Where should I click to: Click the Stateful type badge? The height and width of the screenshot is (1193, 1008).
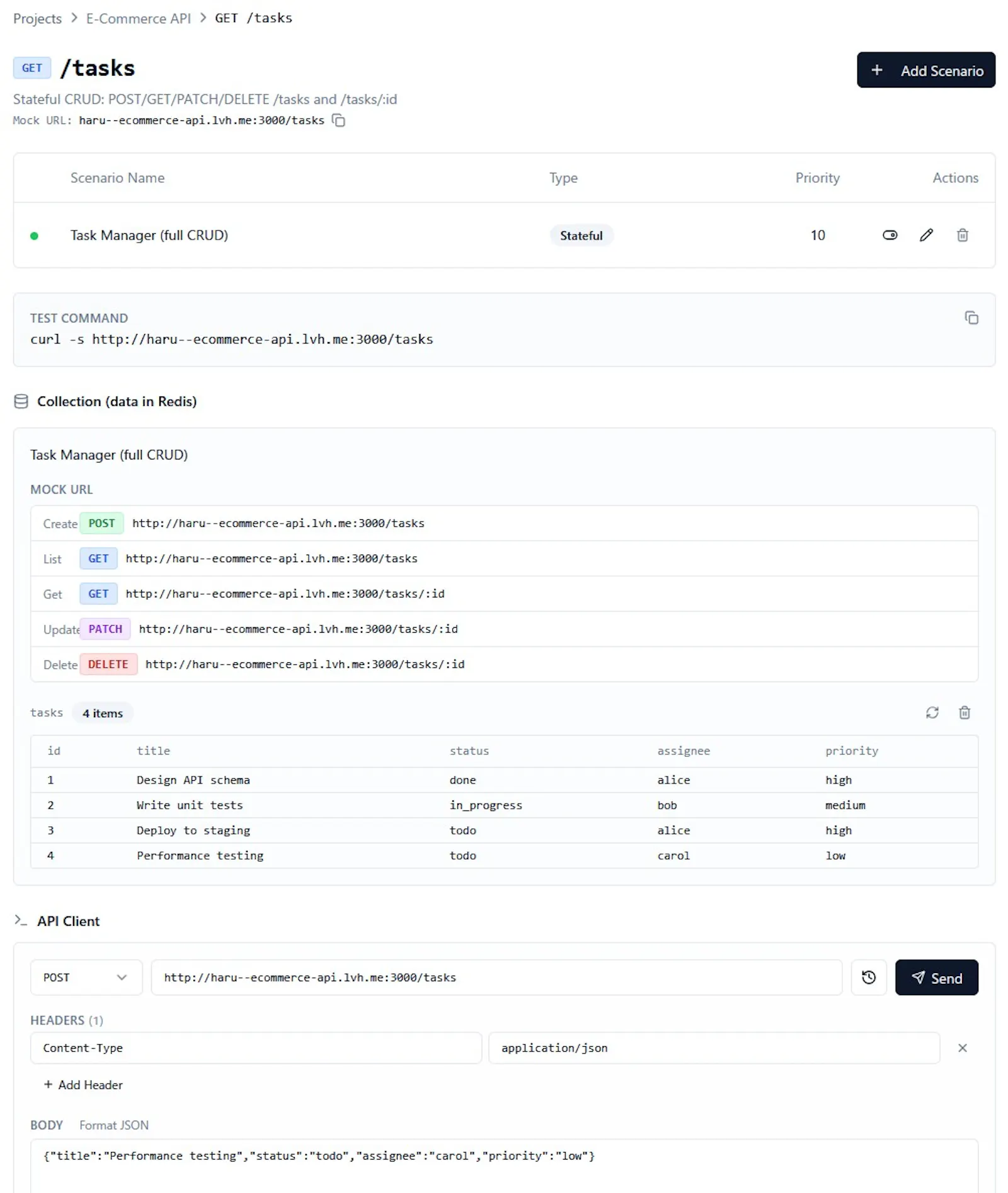581,235
